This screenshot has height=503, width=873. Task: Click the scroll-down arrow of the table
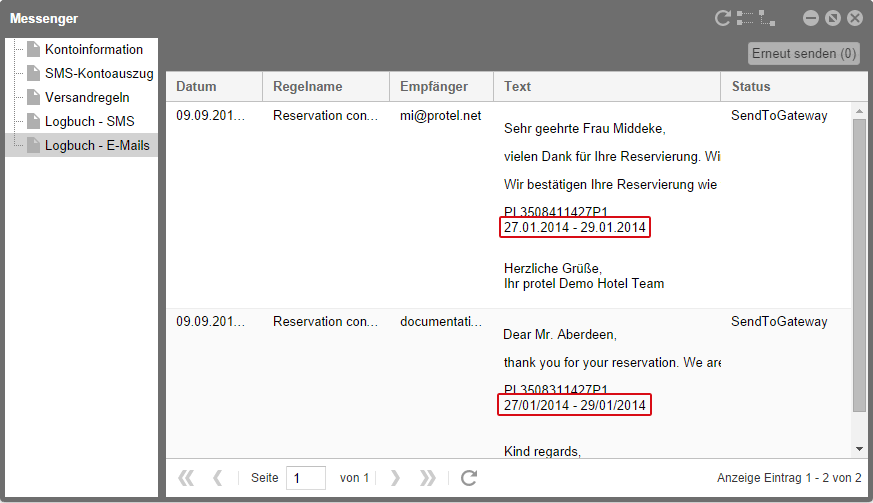[x=859, y=449]
